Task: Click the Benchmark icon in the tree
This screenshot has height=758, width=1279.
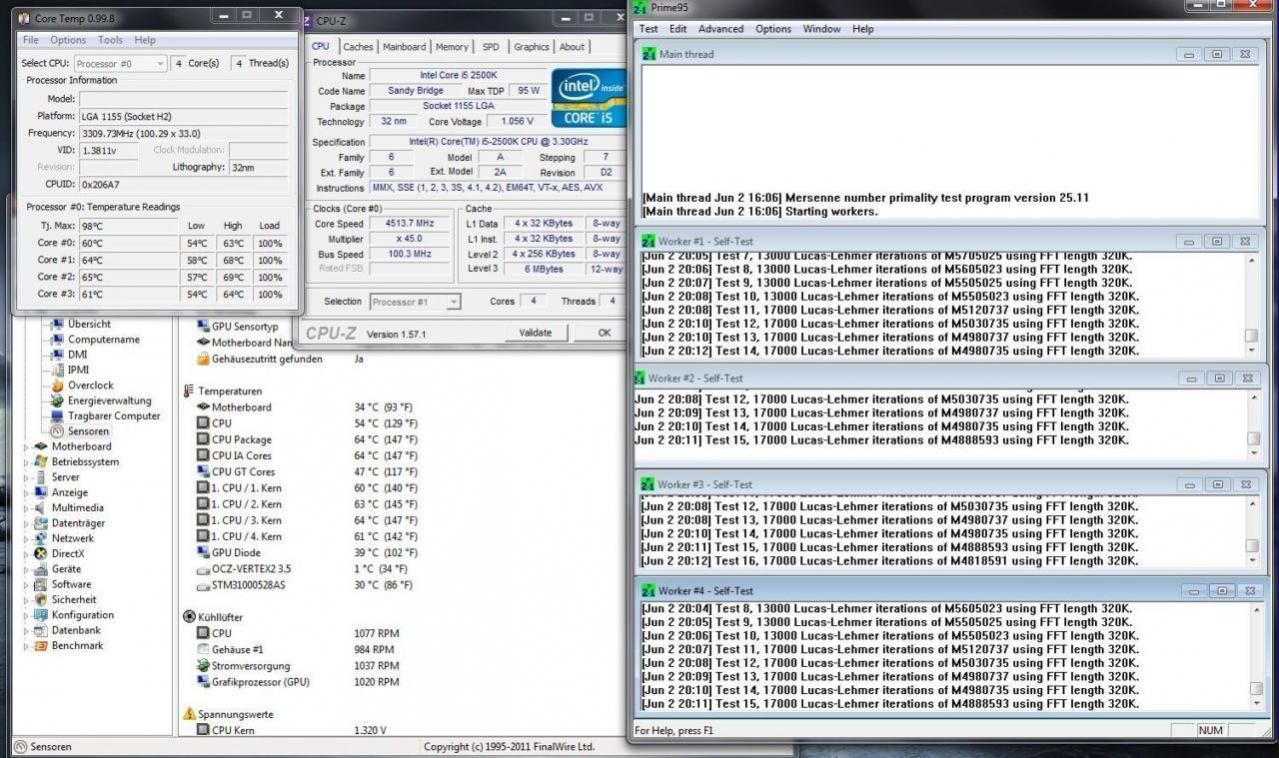Action: tap(41, 646)
